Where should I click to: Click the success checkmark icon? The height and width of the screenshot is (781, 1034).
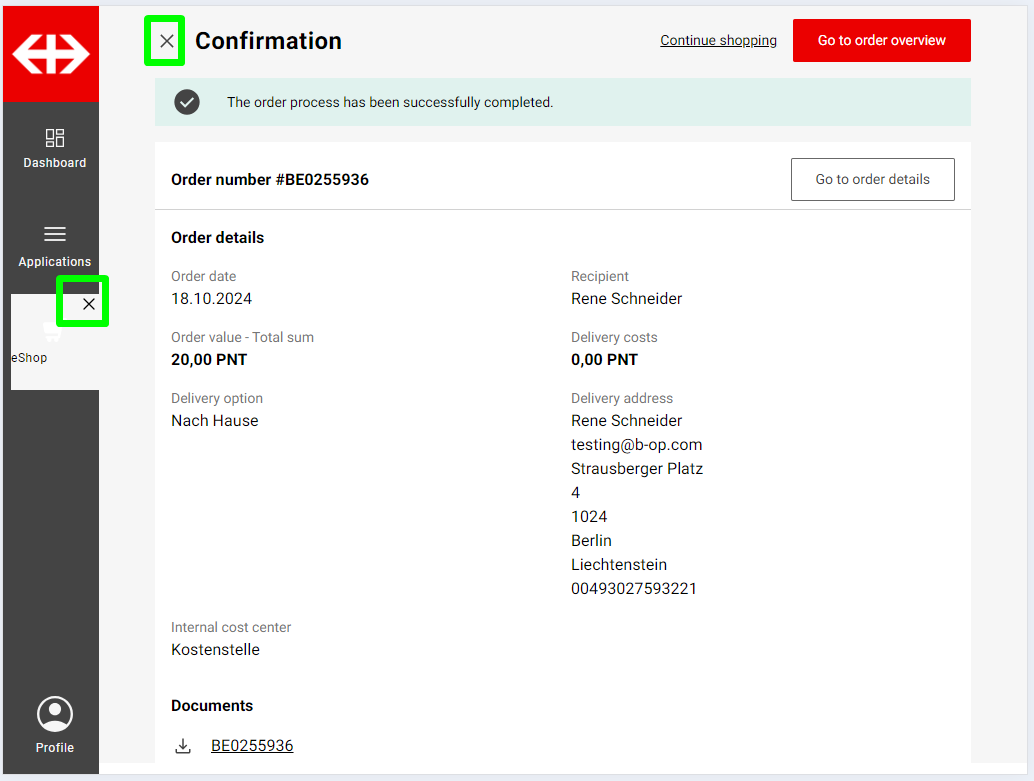[187, 102]
